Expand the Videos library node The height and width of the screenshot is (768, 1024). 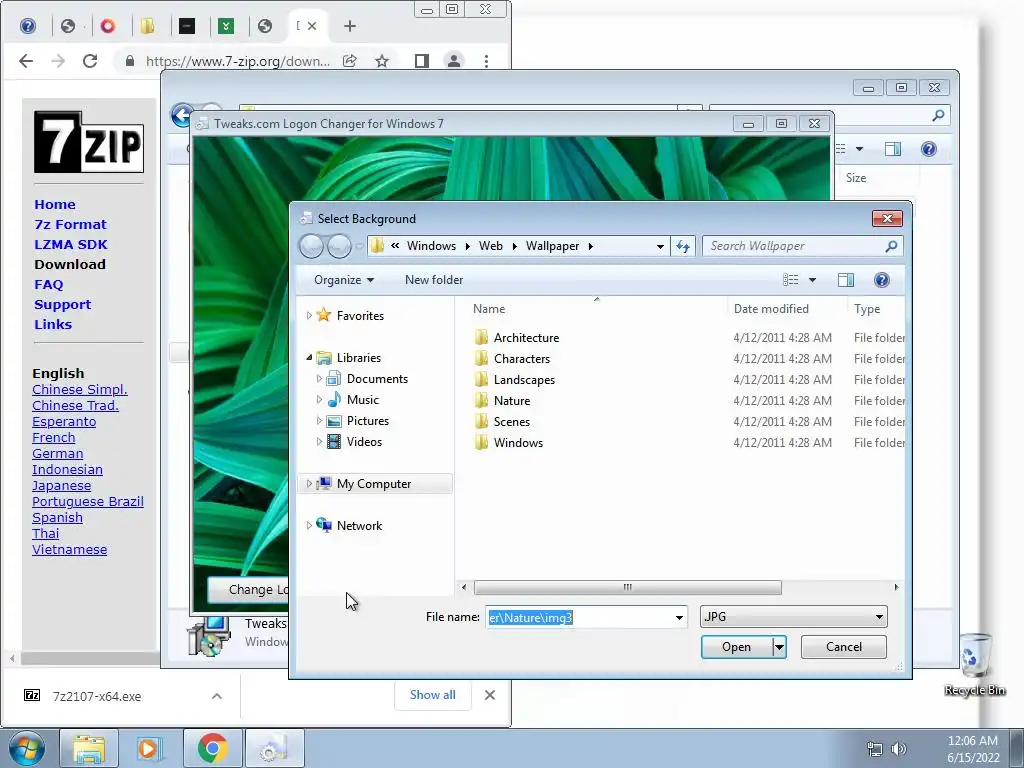(319, 441)
